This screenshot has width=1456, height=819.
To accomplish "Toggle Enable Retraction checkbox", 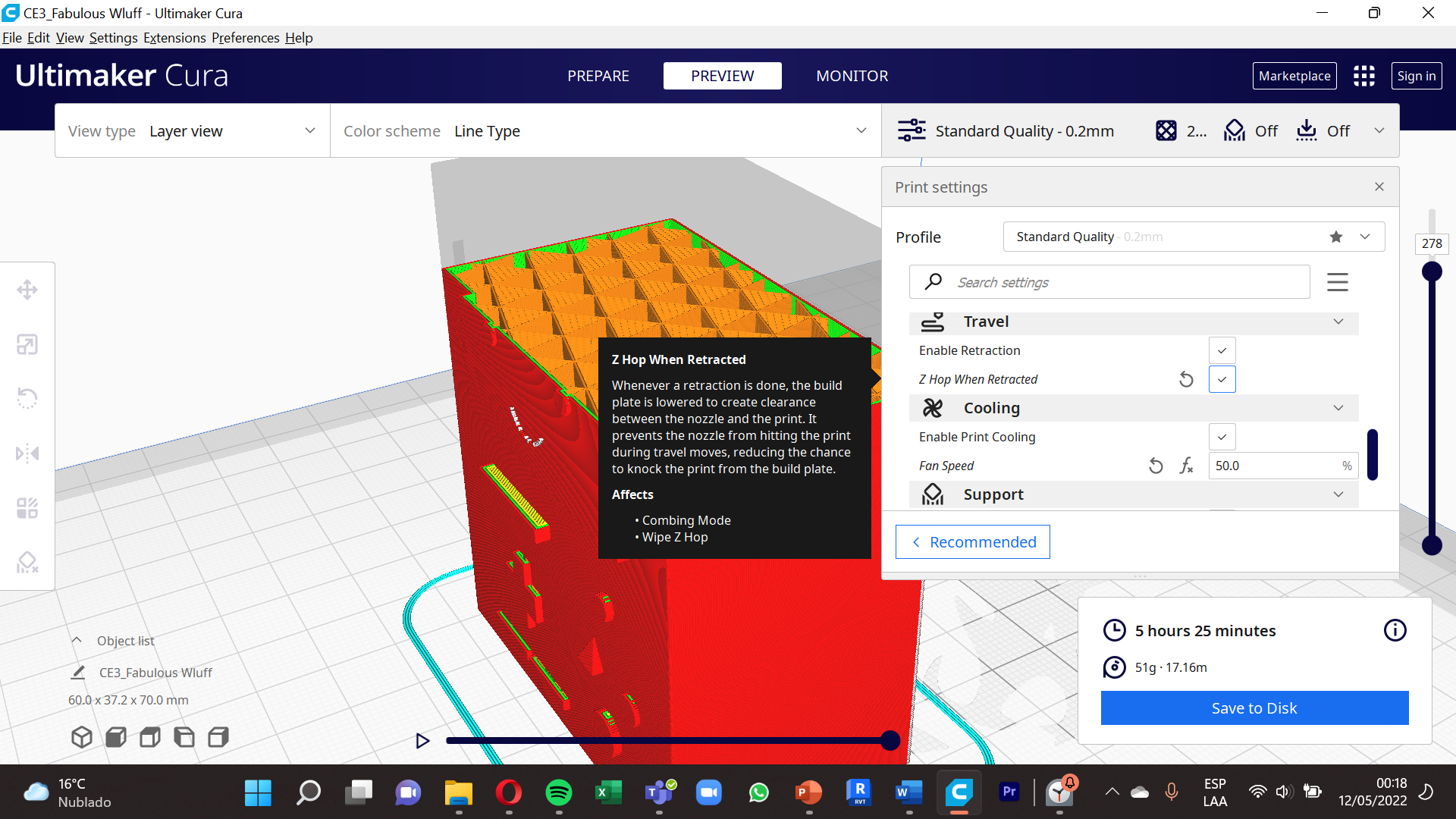I will pos(1221,350).
